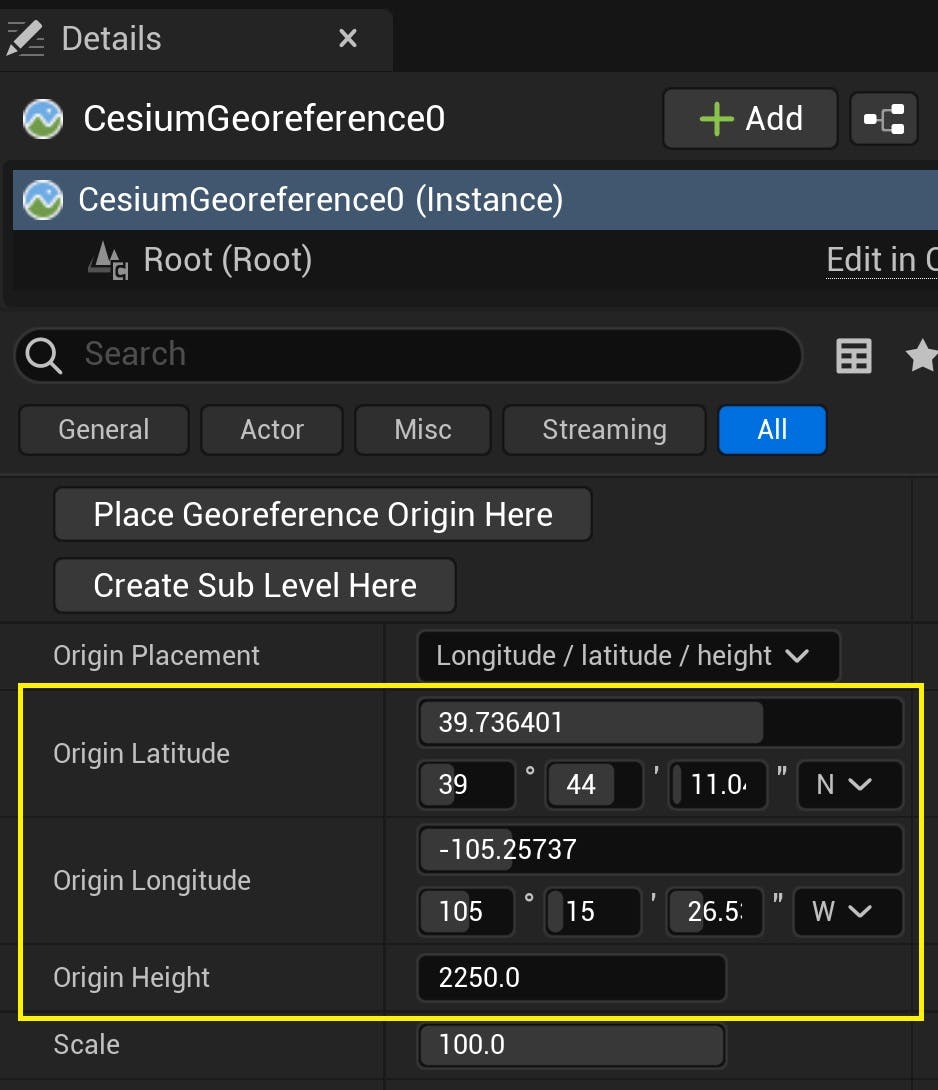Click the Origin Latitude decimal value 39.736401
This screenshot has width=938, height=1090.
pos(660,722)
